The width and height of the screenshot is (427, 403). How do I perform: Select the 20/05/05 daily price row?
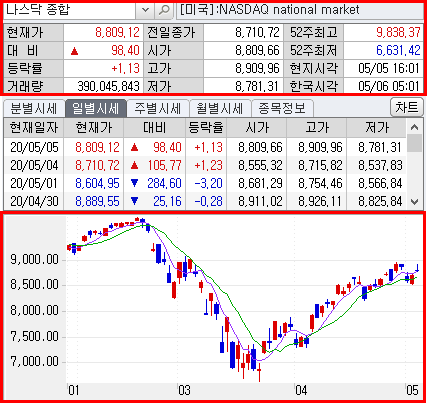(x=205, y=147)
